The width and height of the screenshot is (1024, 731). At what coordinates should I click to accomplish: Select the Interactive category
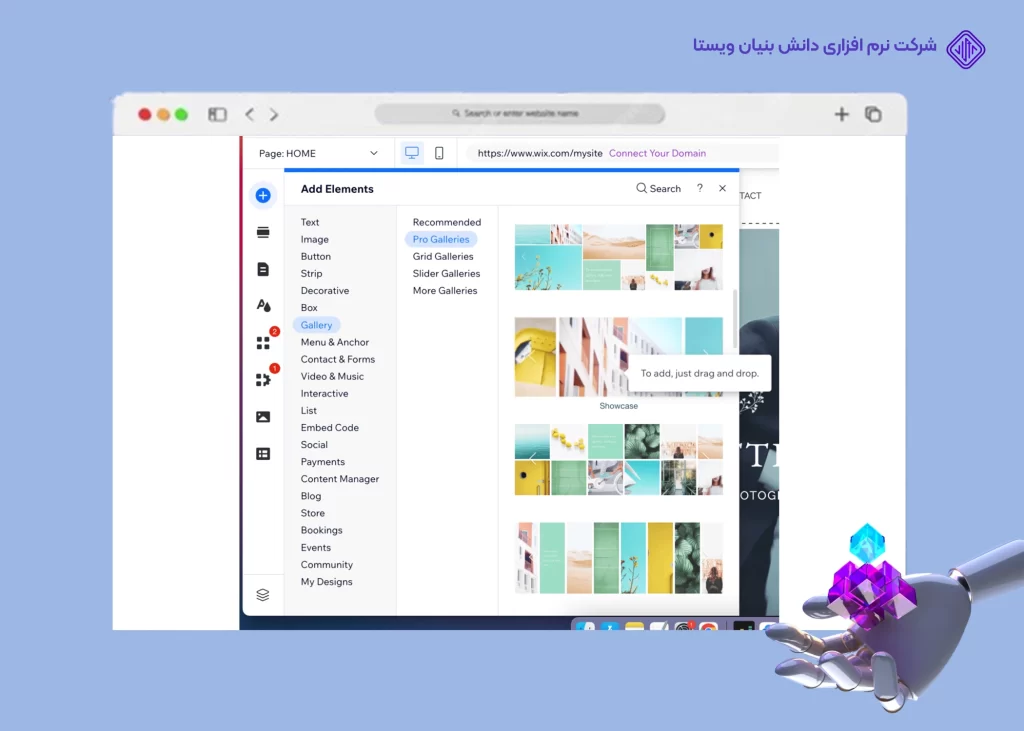pyautogui.click(x=324, y=393)
